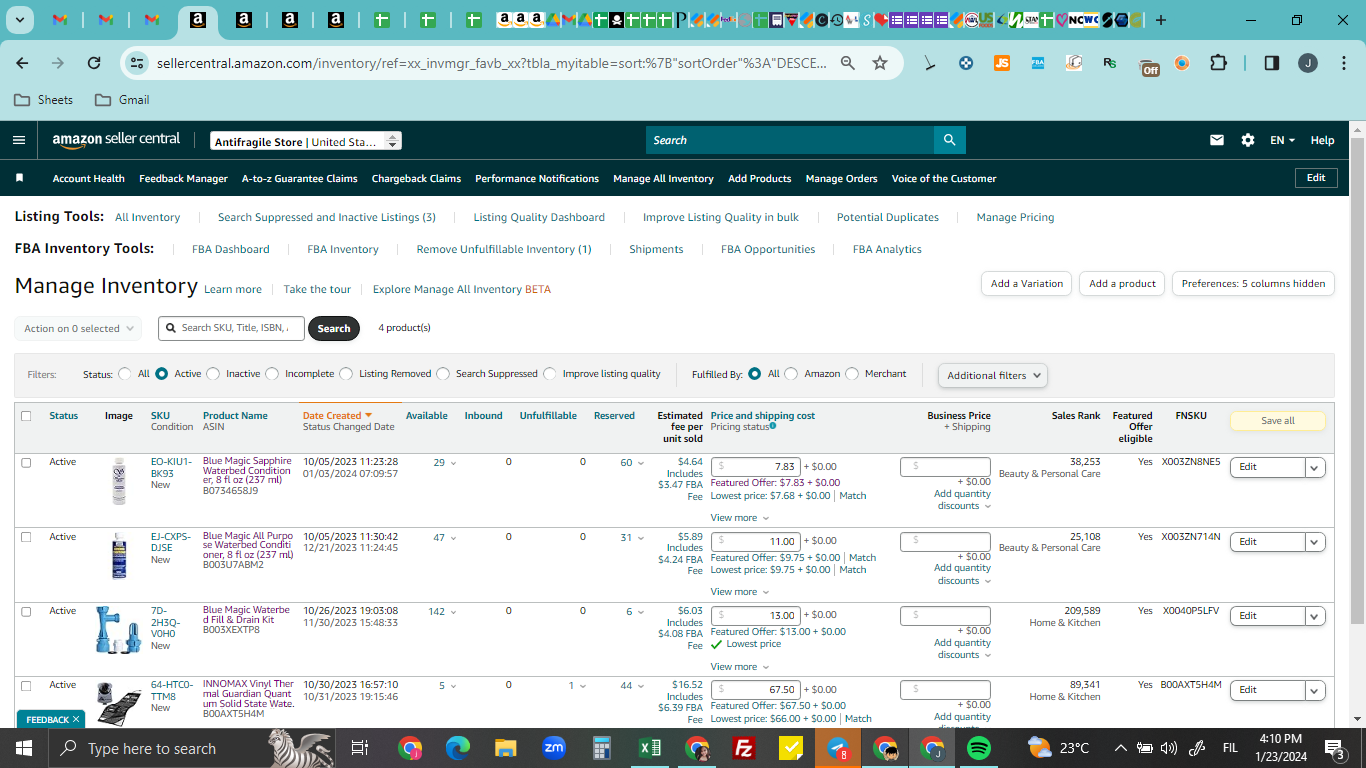Go to Listing Quality Dashboard
The width and height of the screenshot is (1366, 768).
coord(539,217)
